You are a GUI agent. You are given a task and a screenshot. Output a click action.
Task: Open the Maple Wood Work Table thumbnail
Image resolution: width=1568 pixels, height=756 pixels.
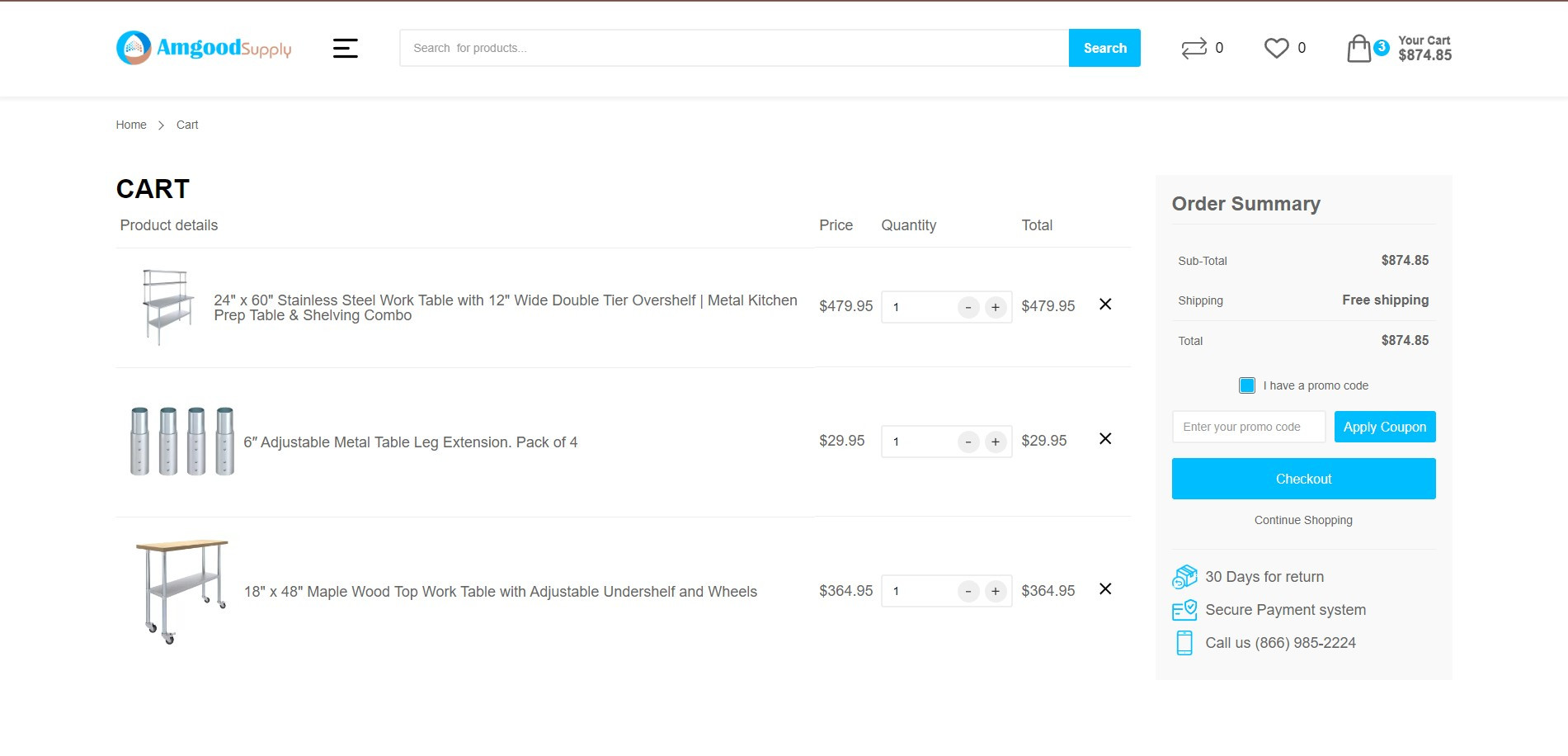coord(181,591)
